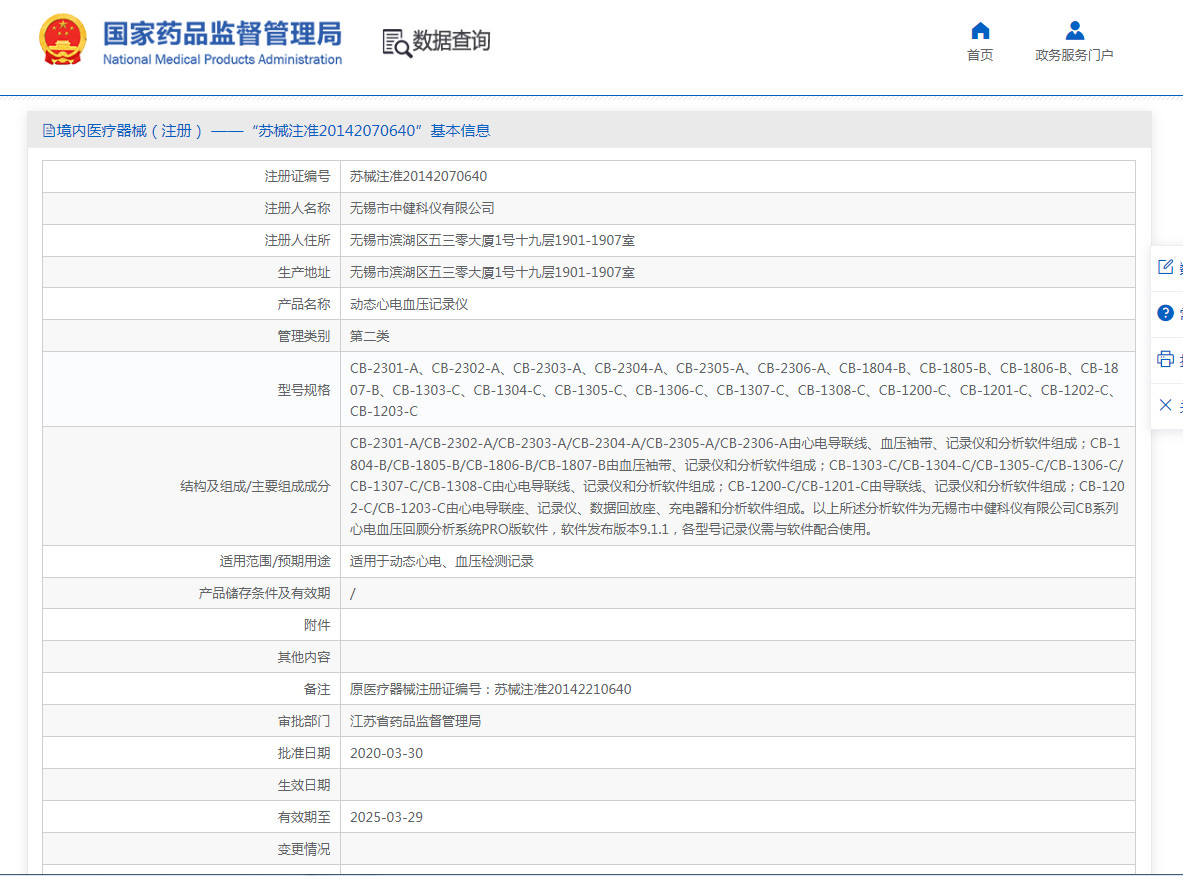Click the 生产地址 label
Screen dimensions: 1183x876
click(304, 272)
